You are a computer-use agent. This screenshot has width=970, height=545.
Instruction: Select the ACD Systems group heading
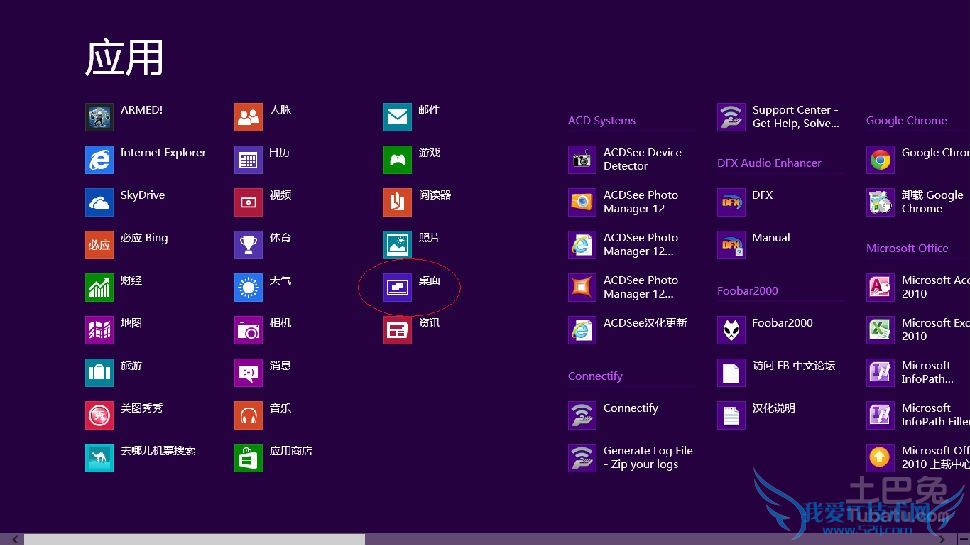point(602,121)
